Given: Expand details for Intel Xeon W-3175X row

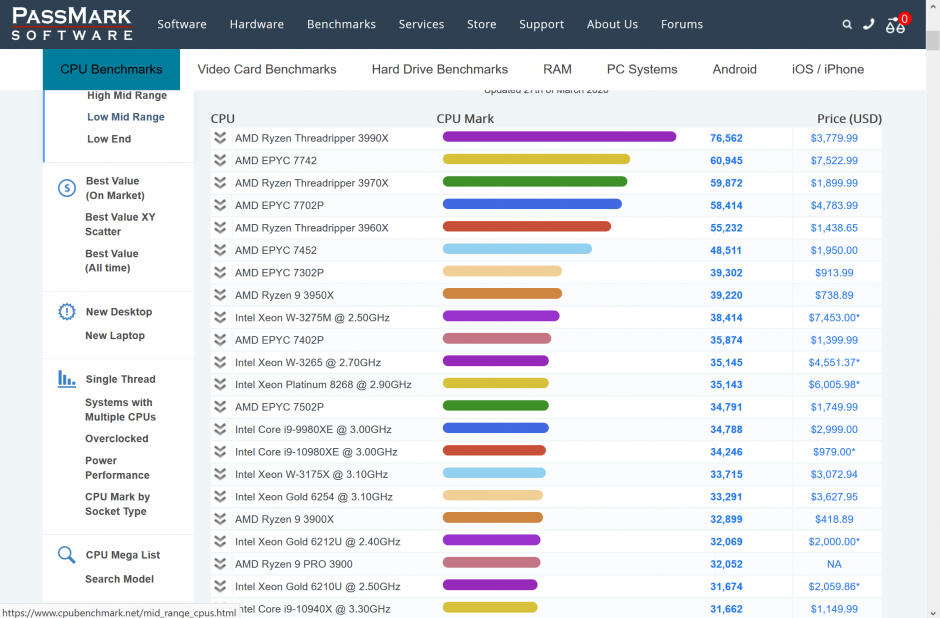Looking at the screenshot, I should pos(220,474).
